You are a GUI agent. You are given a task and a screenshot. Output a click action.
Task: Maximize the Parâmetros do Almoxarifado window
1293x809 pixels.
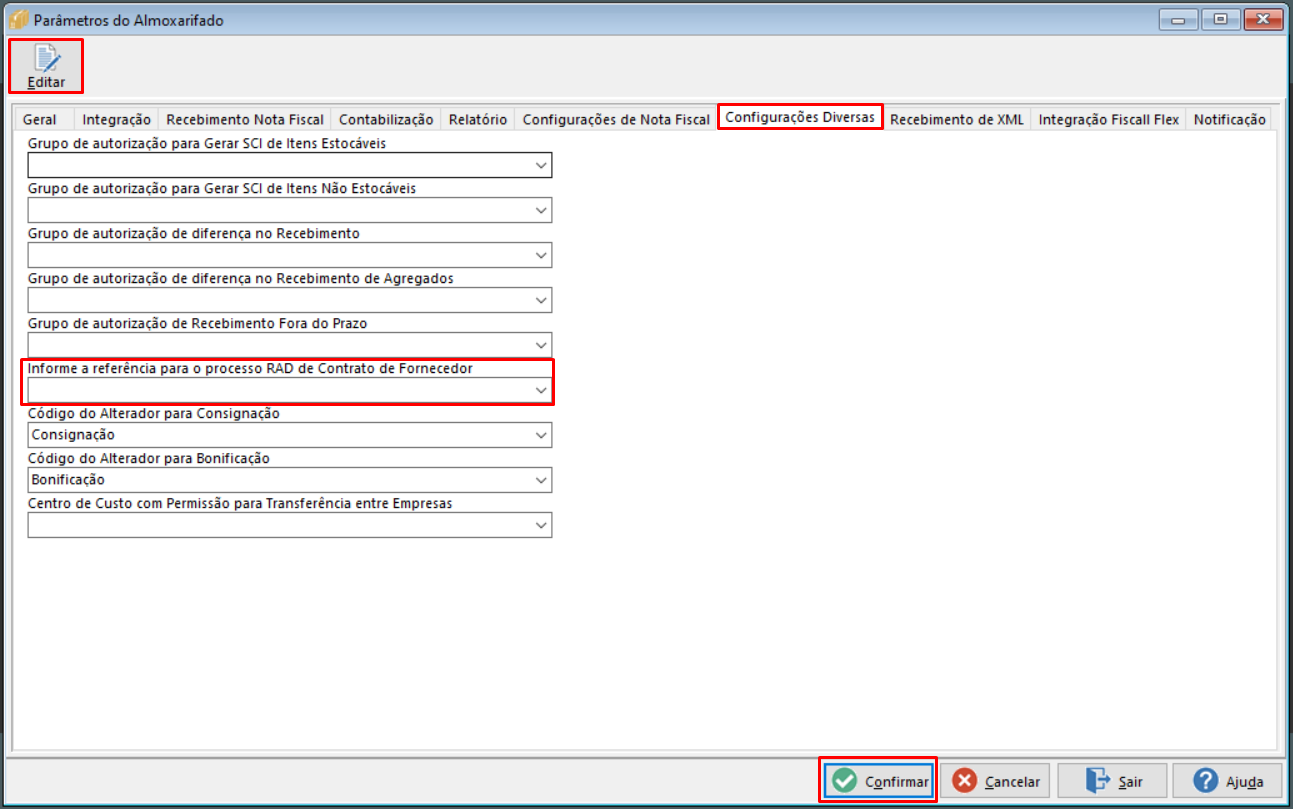pyautogui.click(x=1221, y=18)
